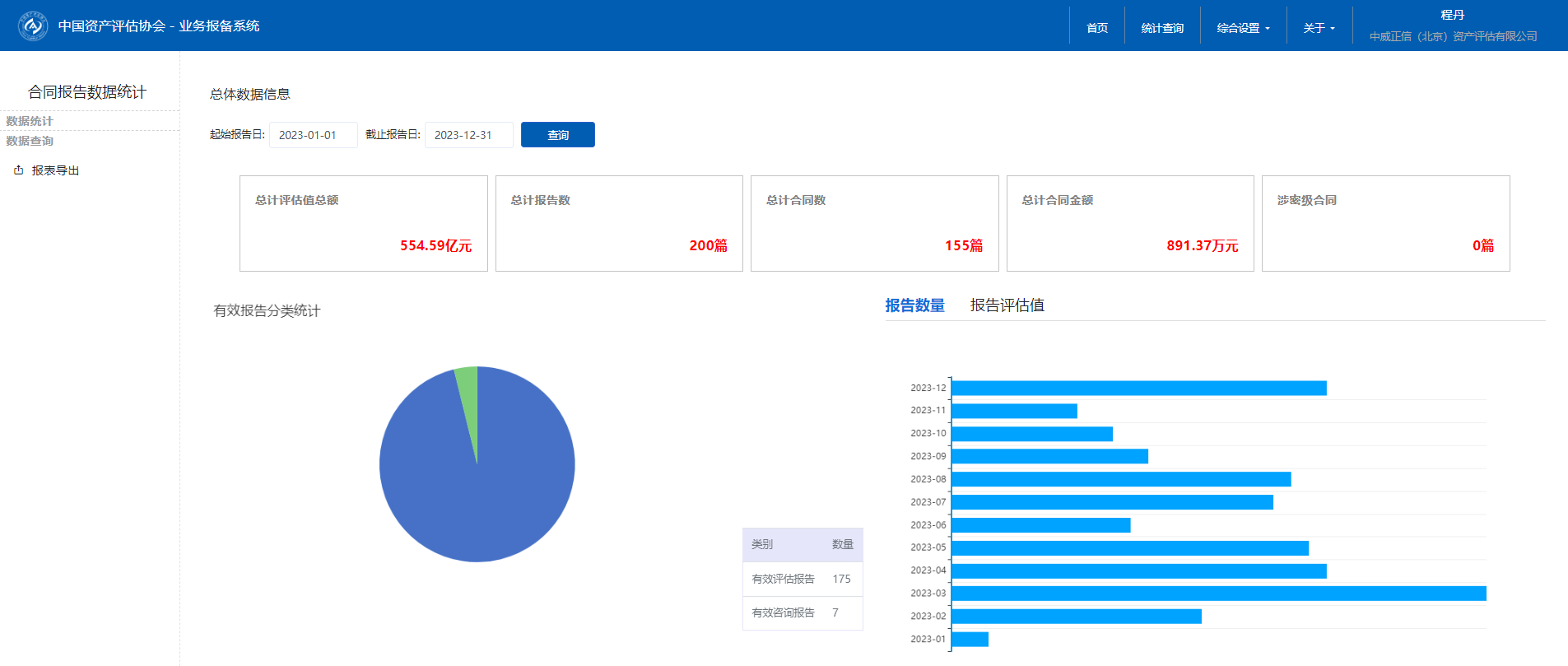Image resolution: width=1568 pixels, height=666 pixels.
Task: Go to 统计查询 in the top navigation
Action: point(1162,28)
